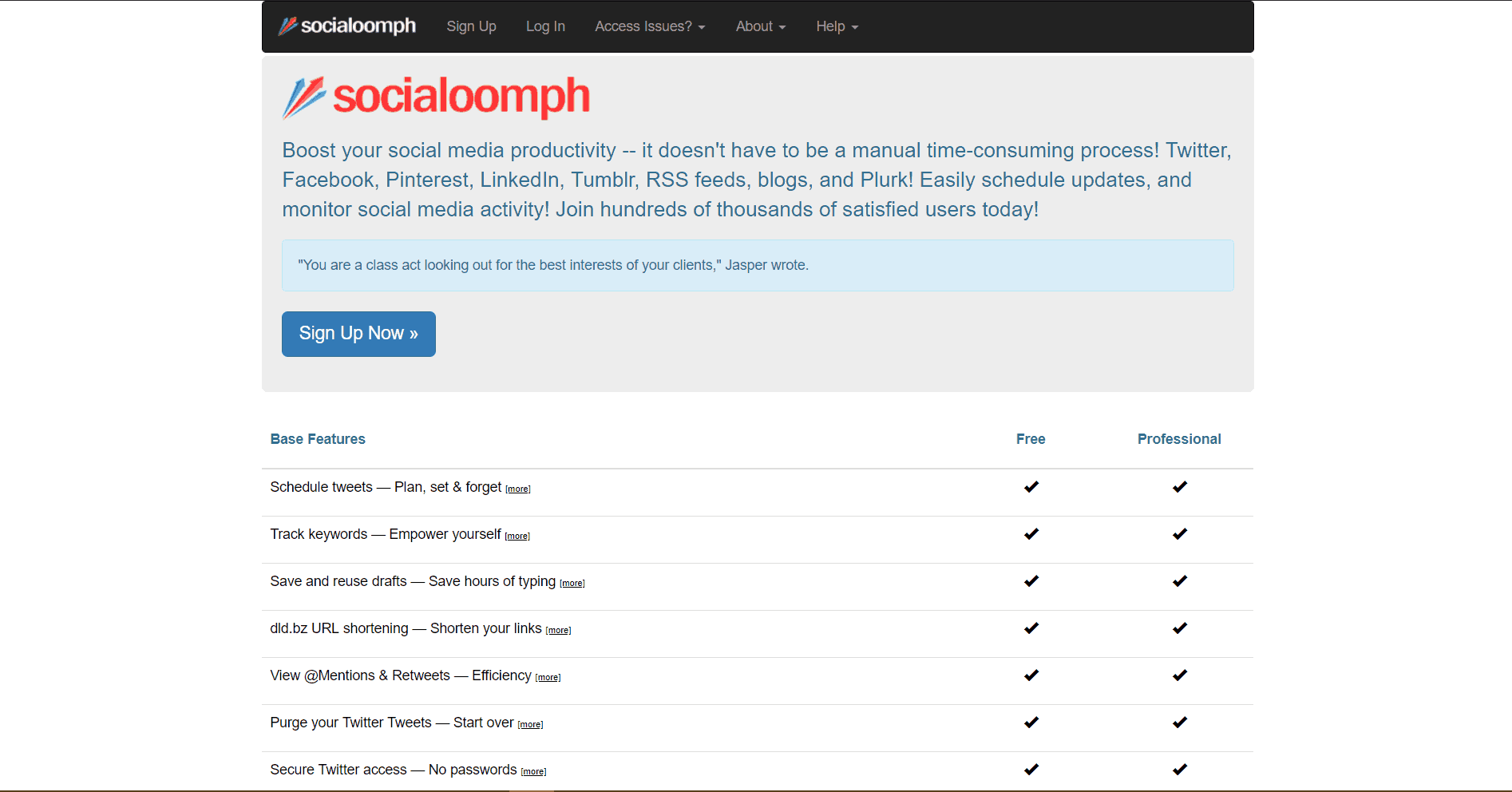The image size is (1512, 792).
Task: Open more link for View @Mentions & Retweets
Action: pyautogui.click(x=548, y=677)
